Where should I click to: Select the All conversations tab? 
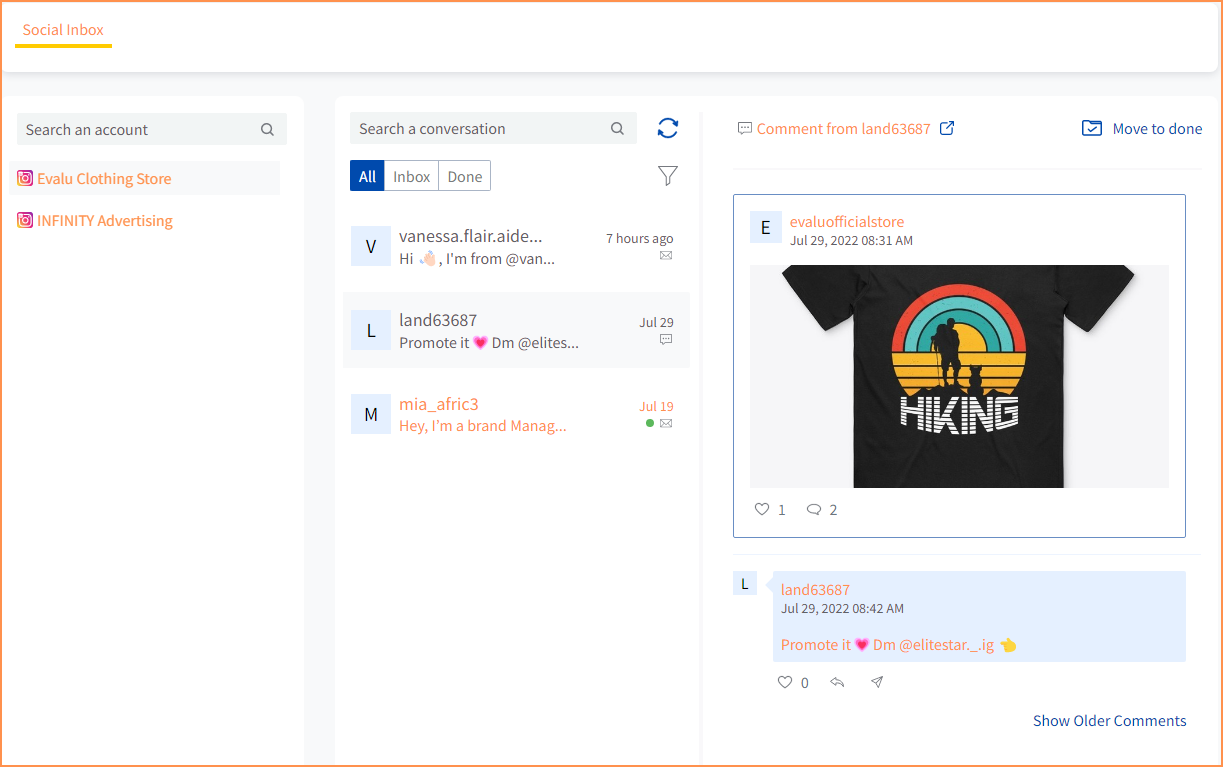(366, 175)
